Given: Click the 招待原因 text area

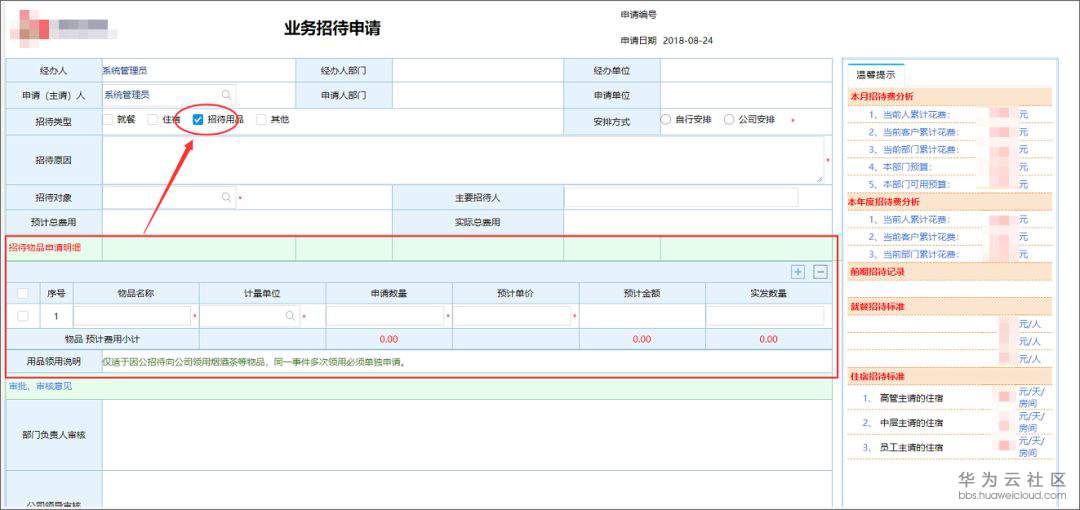Looking at the screenshot, I should [463, 160].
